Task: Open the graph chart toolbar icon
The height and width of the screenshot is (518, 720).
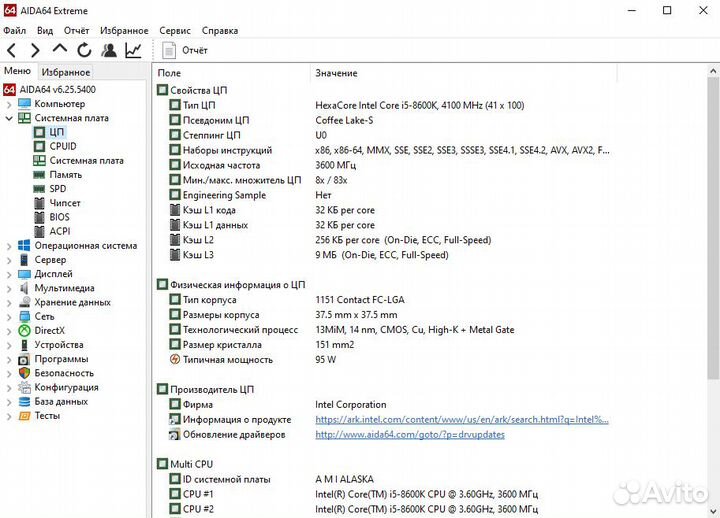Action: pyautogui.click(x=133, y=50)
